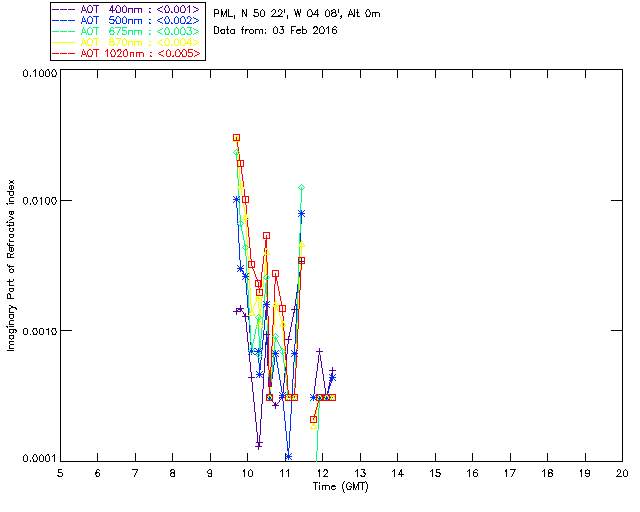
Task: Click the x-axis tick label 16
Action: 472,473
